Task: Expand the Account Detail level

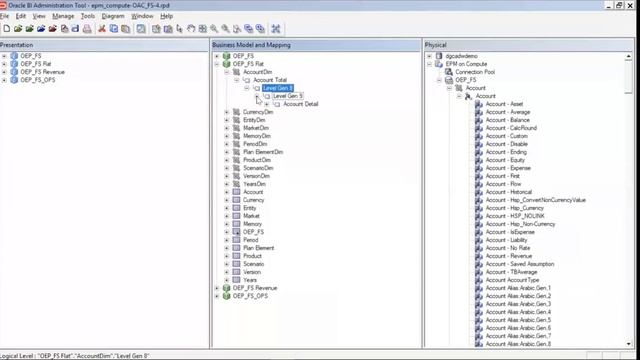Action: click(267, 104)
